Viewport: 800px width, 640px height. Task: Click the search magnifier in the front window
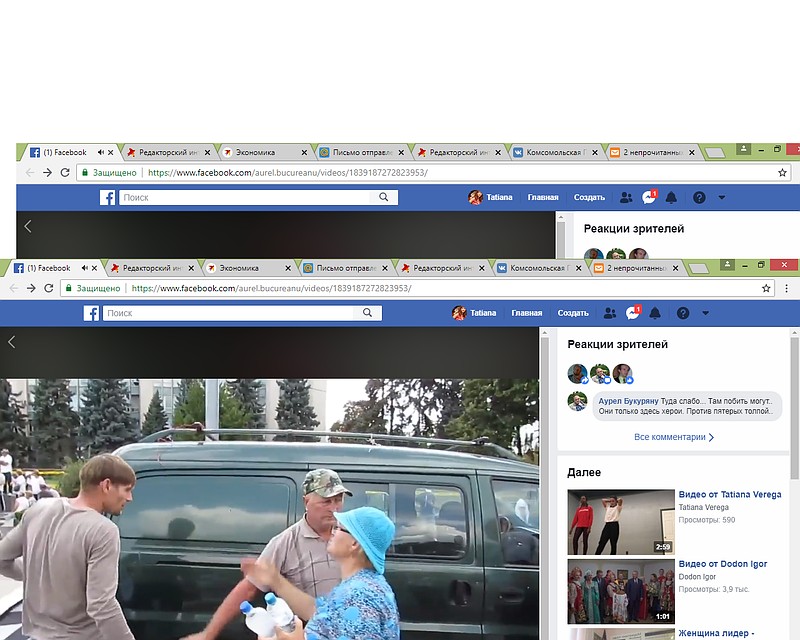point(367,313)
